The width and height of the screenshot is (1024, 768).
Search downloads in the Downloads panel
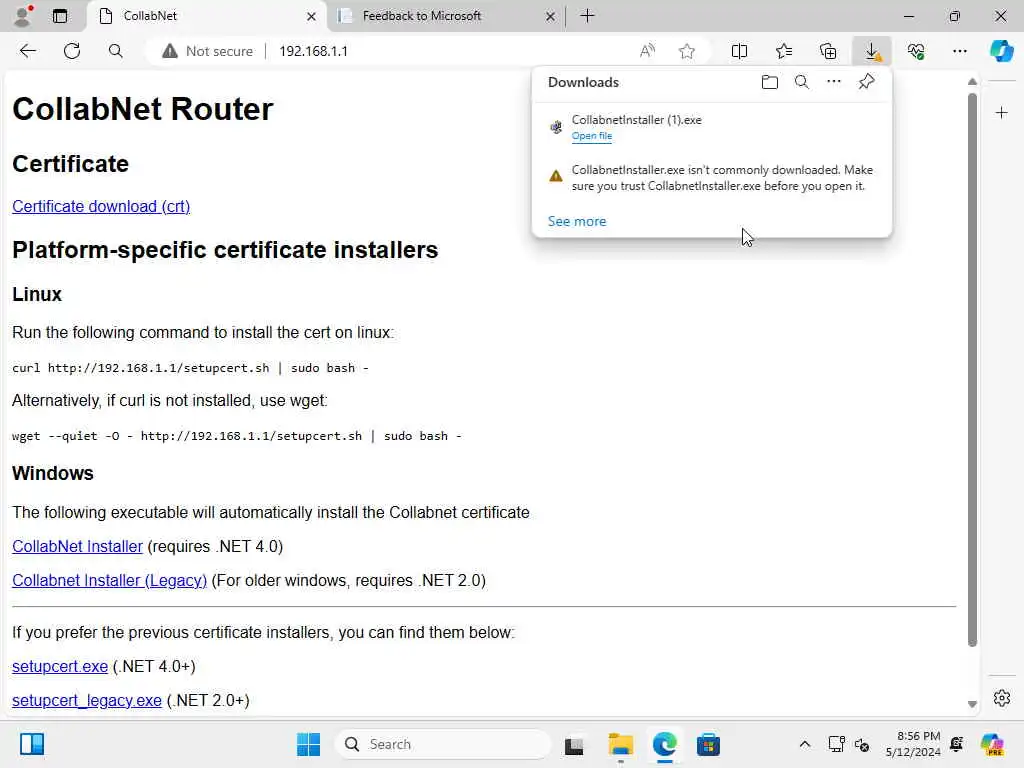point(802,82)
